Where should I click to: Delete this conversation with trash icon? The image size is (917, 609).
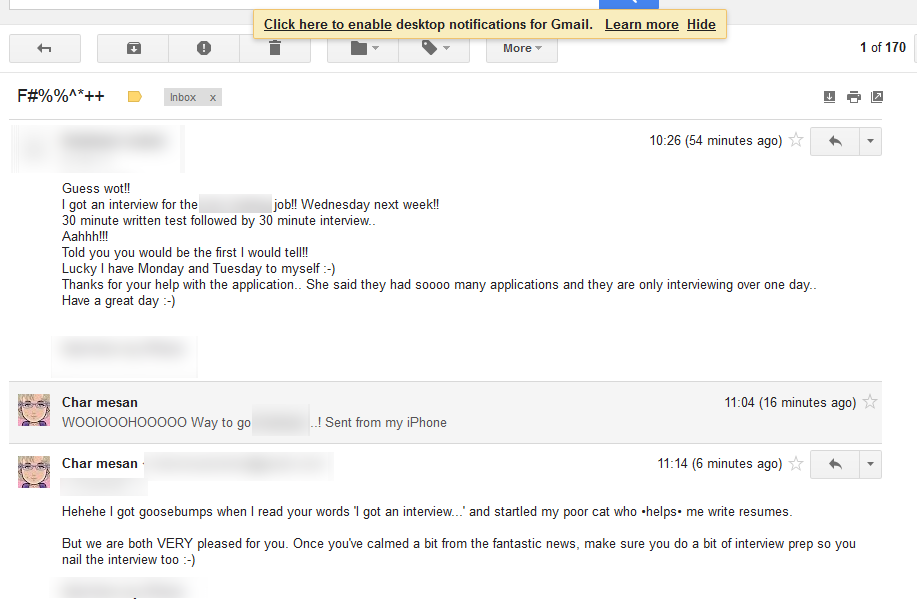275,49
